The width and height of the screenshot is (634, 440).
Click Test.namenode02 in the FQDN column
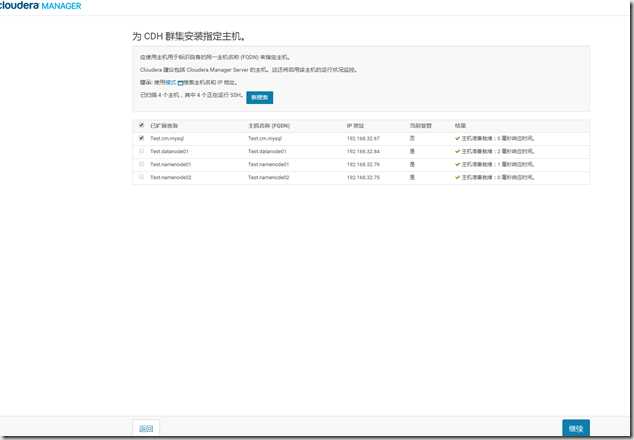pos(268,177)
